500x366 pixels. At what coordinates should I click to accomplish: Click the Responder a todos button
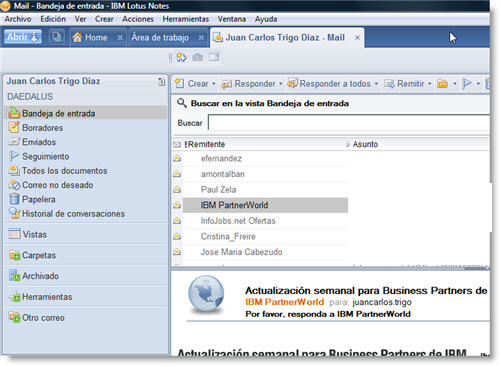pyautogui.click(x=329, y=84)
